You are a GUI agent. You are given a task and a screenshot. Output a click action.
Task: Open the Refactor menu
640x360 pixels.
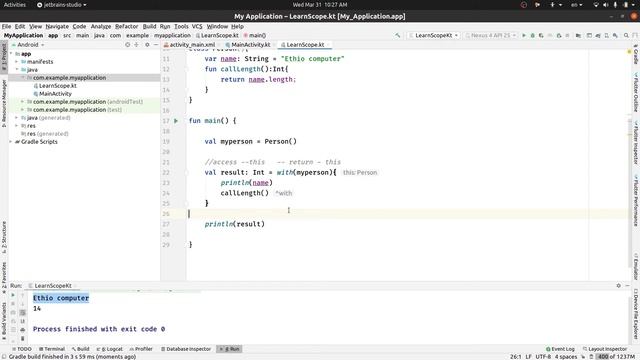[x=127, y=27]
